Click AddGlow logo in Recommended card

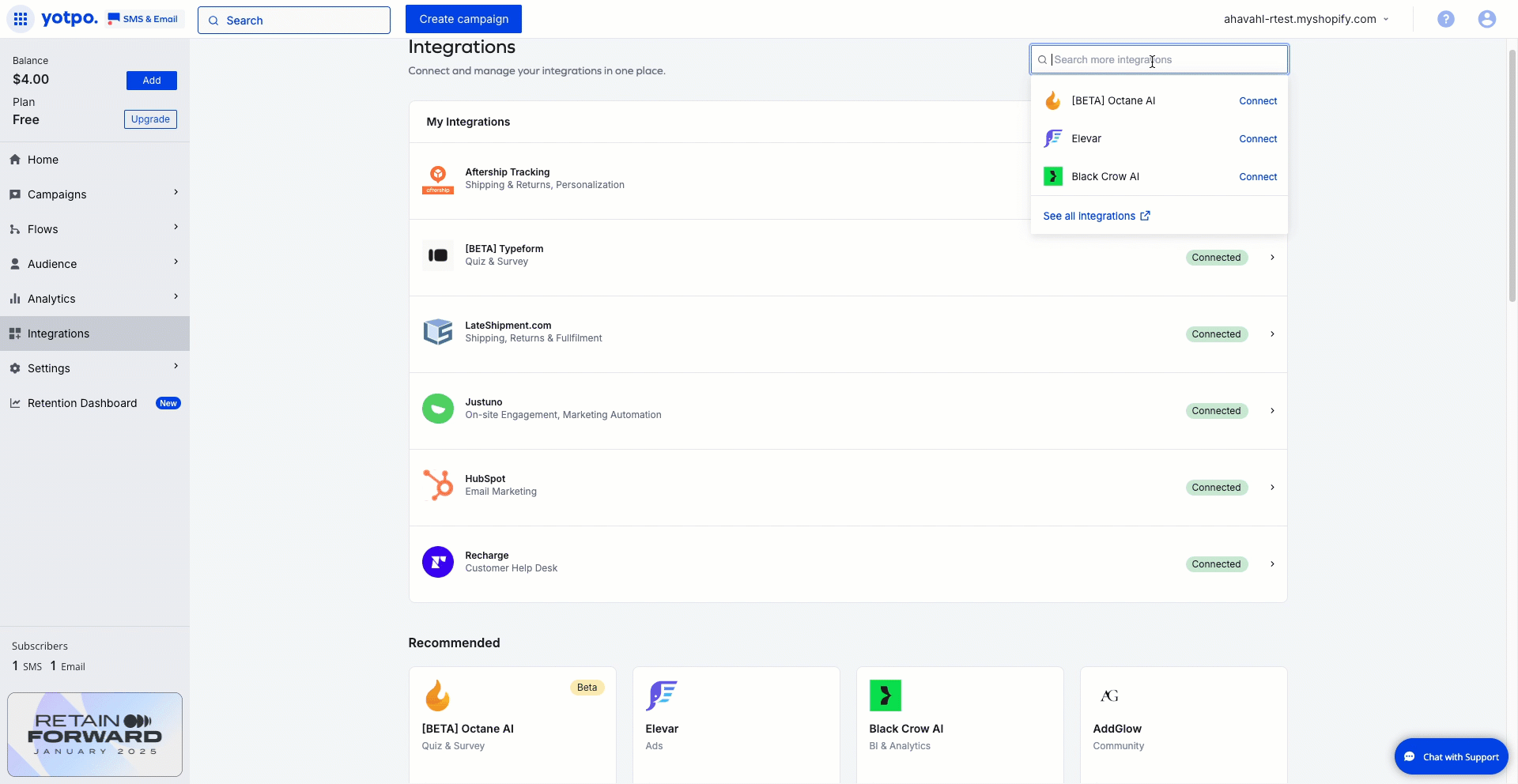point(1109,695)
